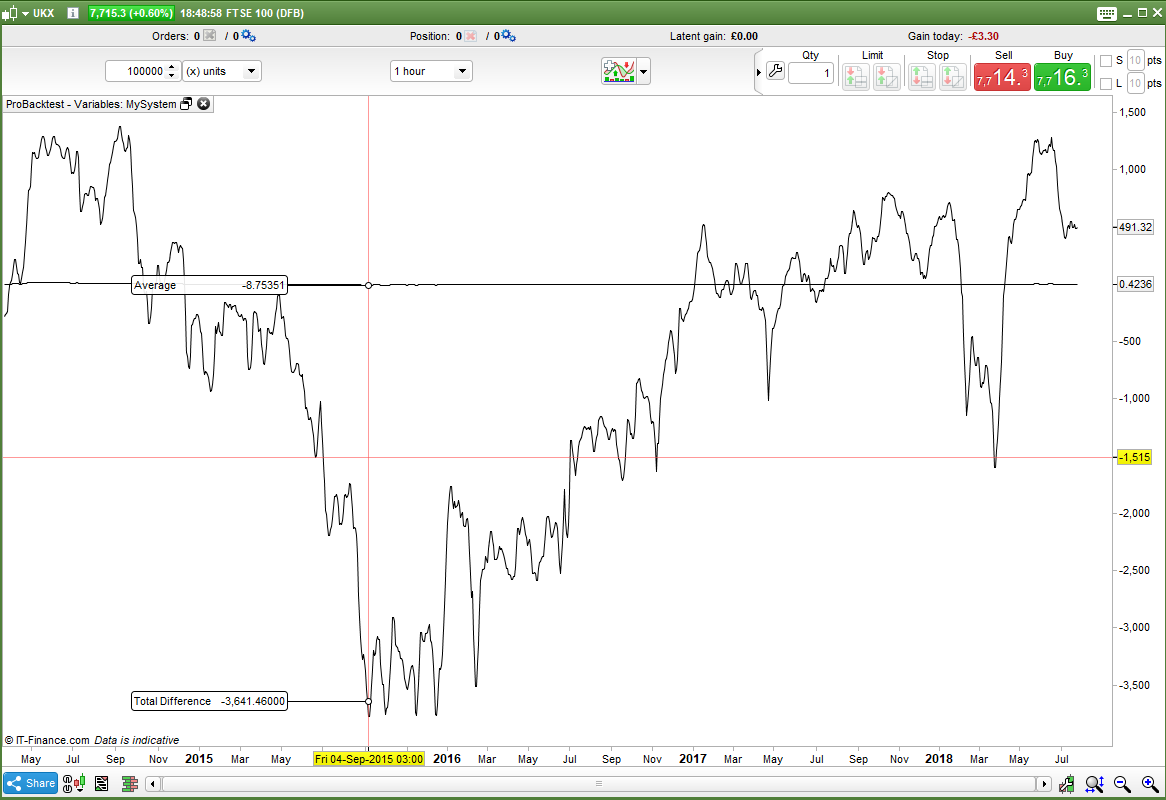Click the linked charts candlestick icon
Image resolution: width=1166 pixels, height=800 pixels.
tap(73, 784)
